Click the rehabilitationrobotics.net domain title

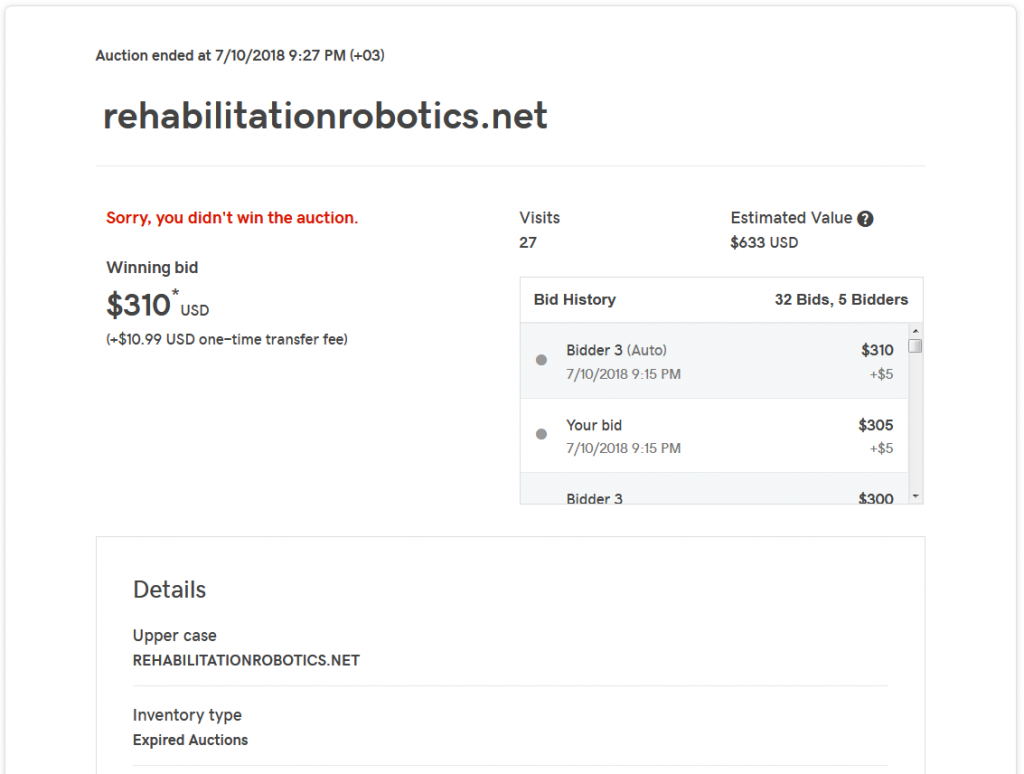325,116
